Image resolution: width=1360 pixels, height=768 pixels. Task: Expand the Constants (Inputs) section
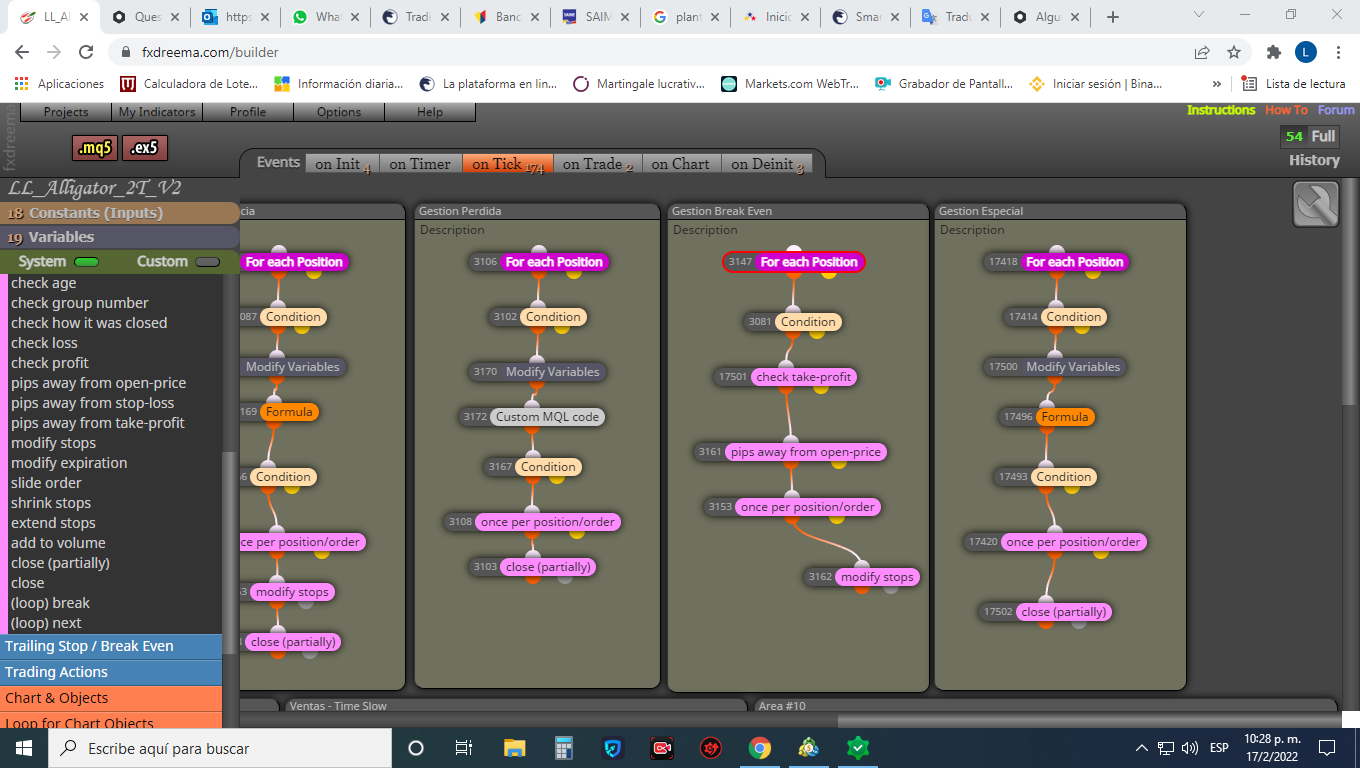point(120,213)
